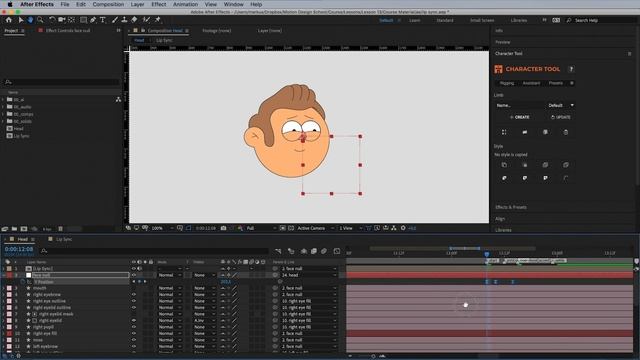Image resolution: width=640 pixels, height=360 pixels.
Task: Click the Motion Blur enable icon in timeline
Action: 324,251
